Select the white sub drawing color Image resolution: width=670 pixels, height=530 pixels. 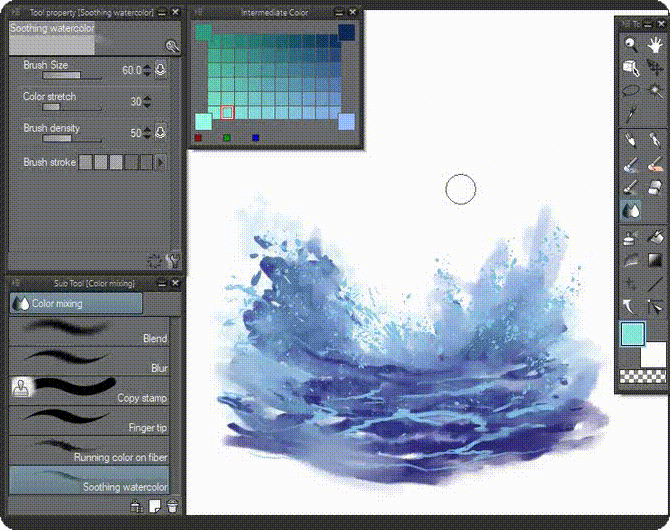click(x=655, y=355)
